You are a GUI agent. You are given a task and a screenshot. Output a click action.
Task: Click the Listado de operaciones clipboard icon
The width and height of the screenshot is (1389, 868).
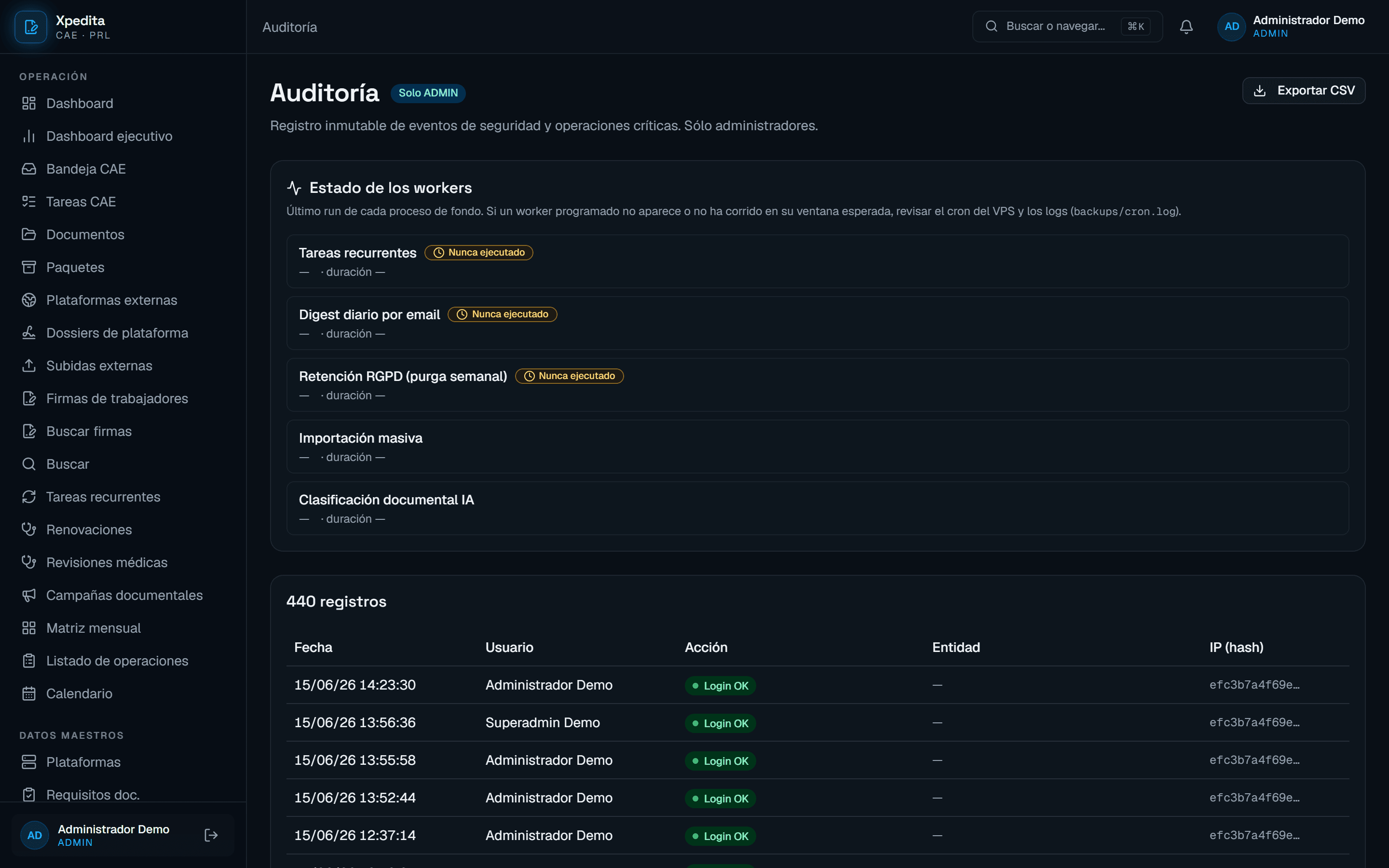29,661
